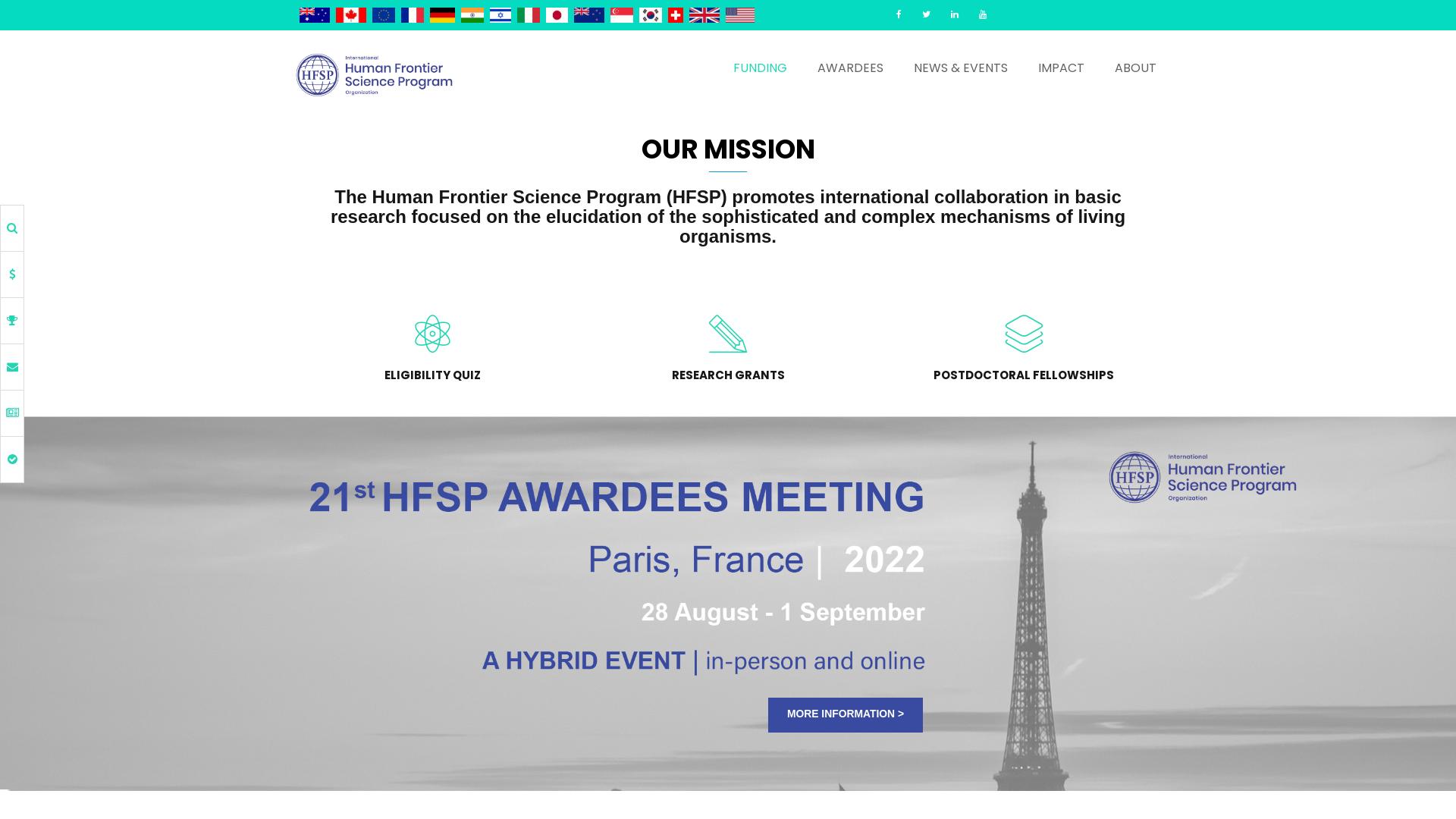Click the France flag icon
This screenshot has height=819, width=1456.
point(412,15)
